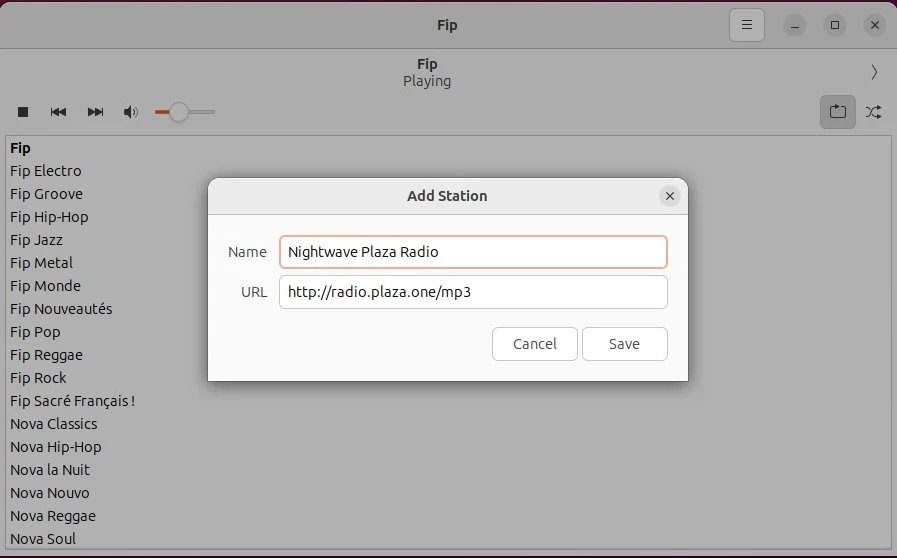Viewport: 897px width, 558px height.
Task: Select the Fip Jazz station
Action: click(x=37, y=240)
